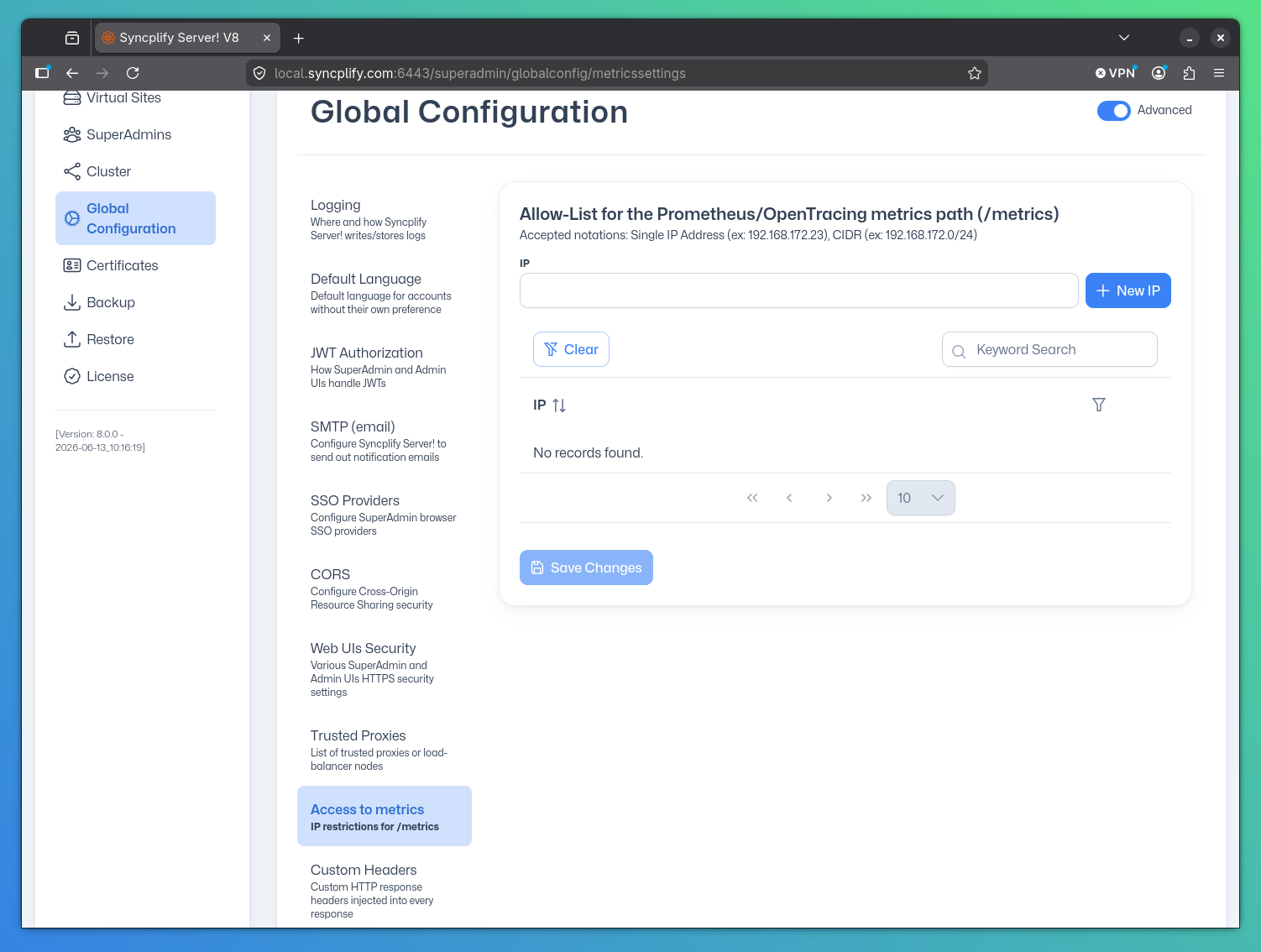Open the rows-per-page dropdown showing 10

pos(921,498)
